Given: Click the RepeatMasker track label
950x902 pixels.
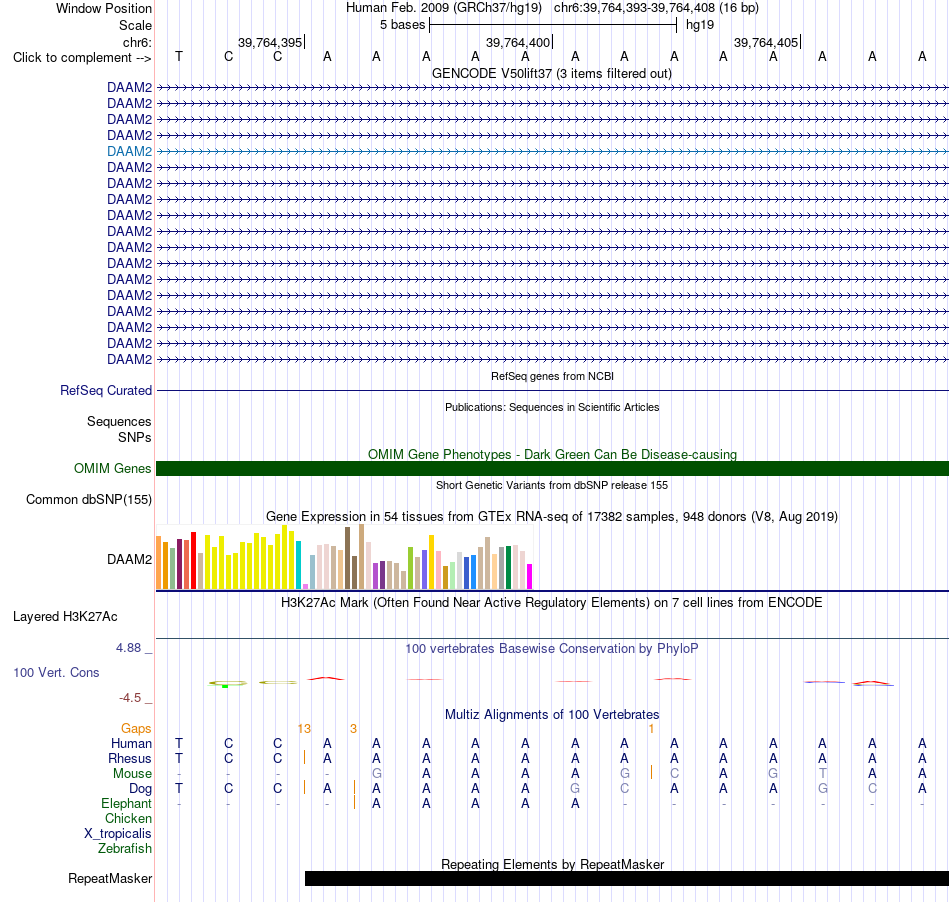Looking at the screenshot, I should point(110,878).
